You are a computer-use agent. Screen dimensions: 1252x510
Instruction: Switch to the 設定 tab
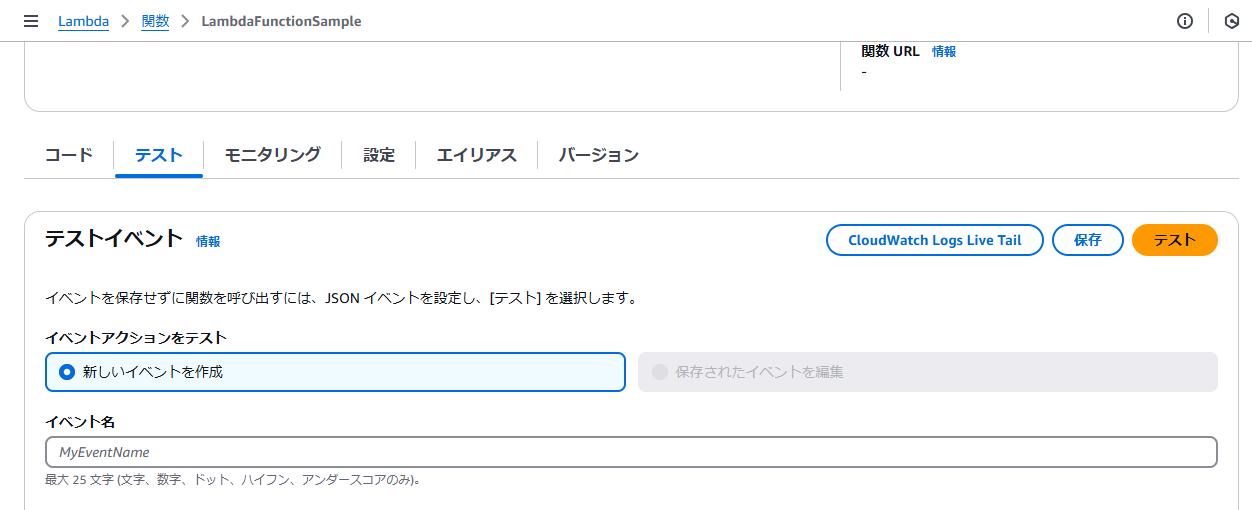coord(379,155)
